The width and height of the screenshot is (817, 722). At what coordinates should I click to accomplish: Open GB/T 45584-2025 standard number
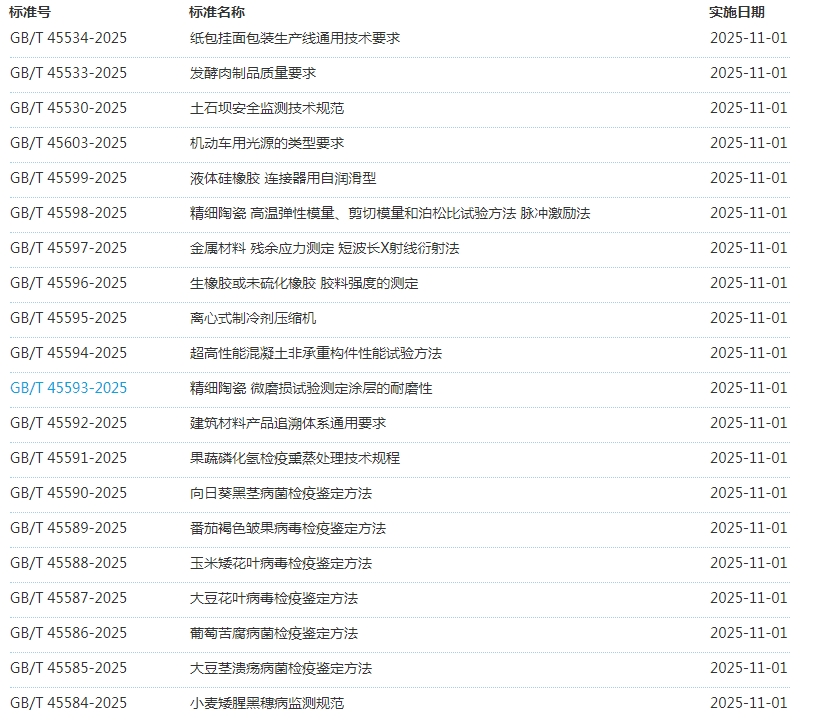coord(68,703)
